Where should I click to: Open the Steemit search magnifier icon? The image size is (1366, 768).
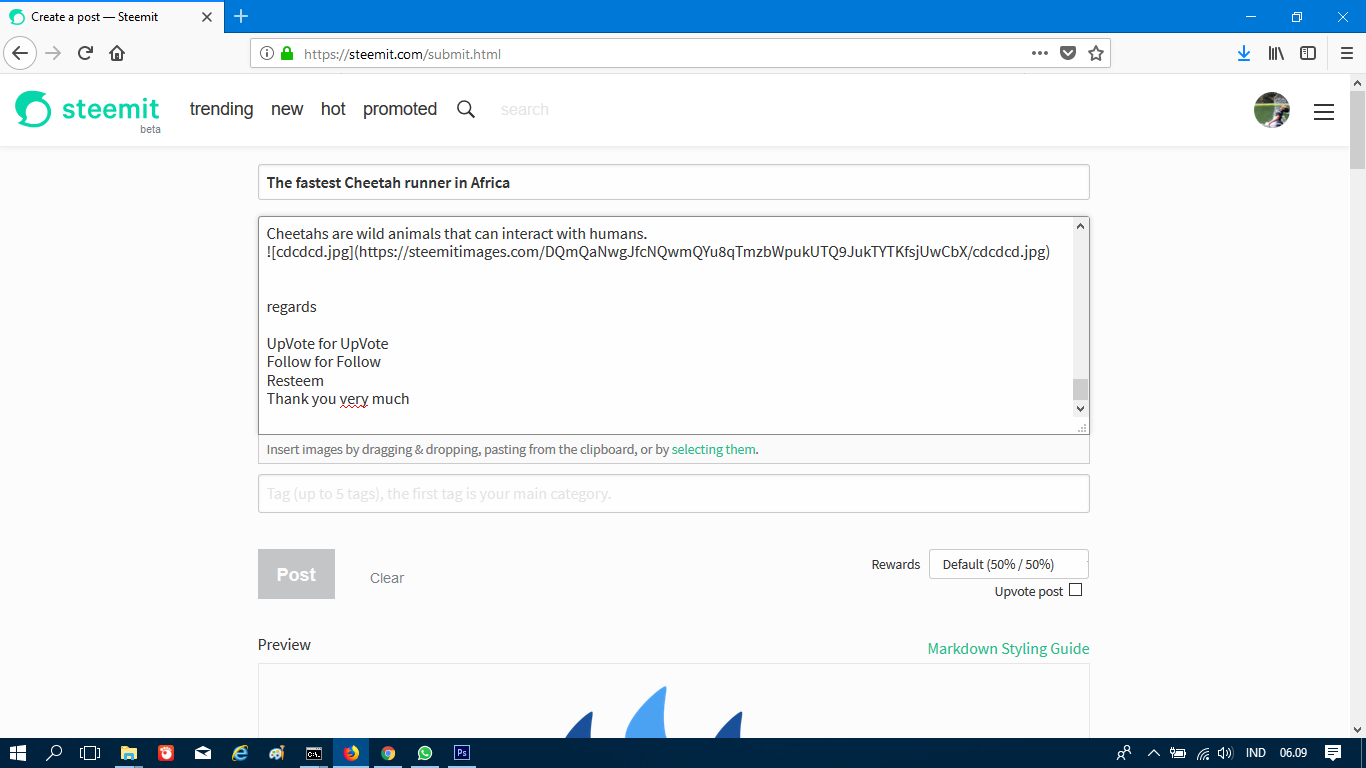coord(466,109)
